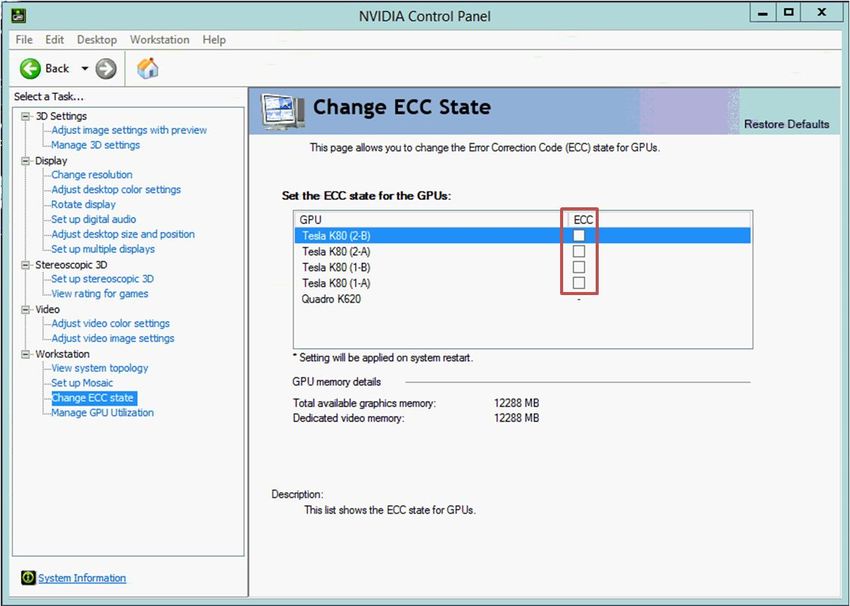This screenshot has height=606, width=850.
Task: Open Adjust image settings with preview
Action: pos(129,130)
